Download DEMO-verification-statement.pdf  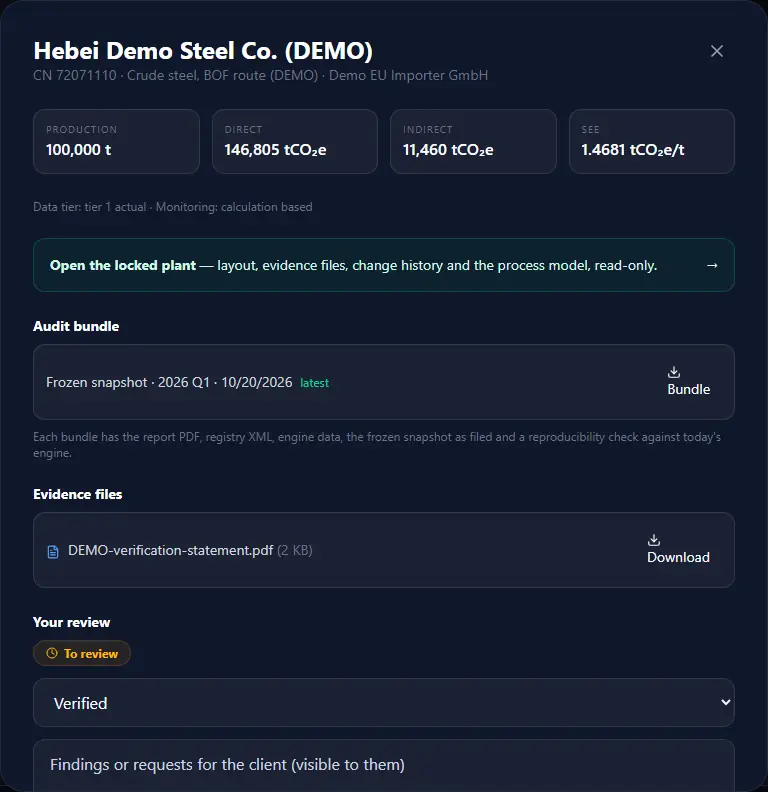click(x=678, y=550)
